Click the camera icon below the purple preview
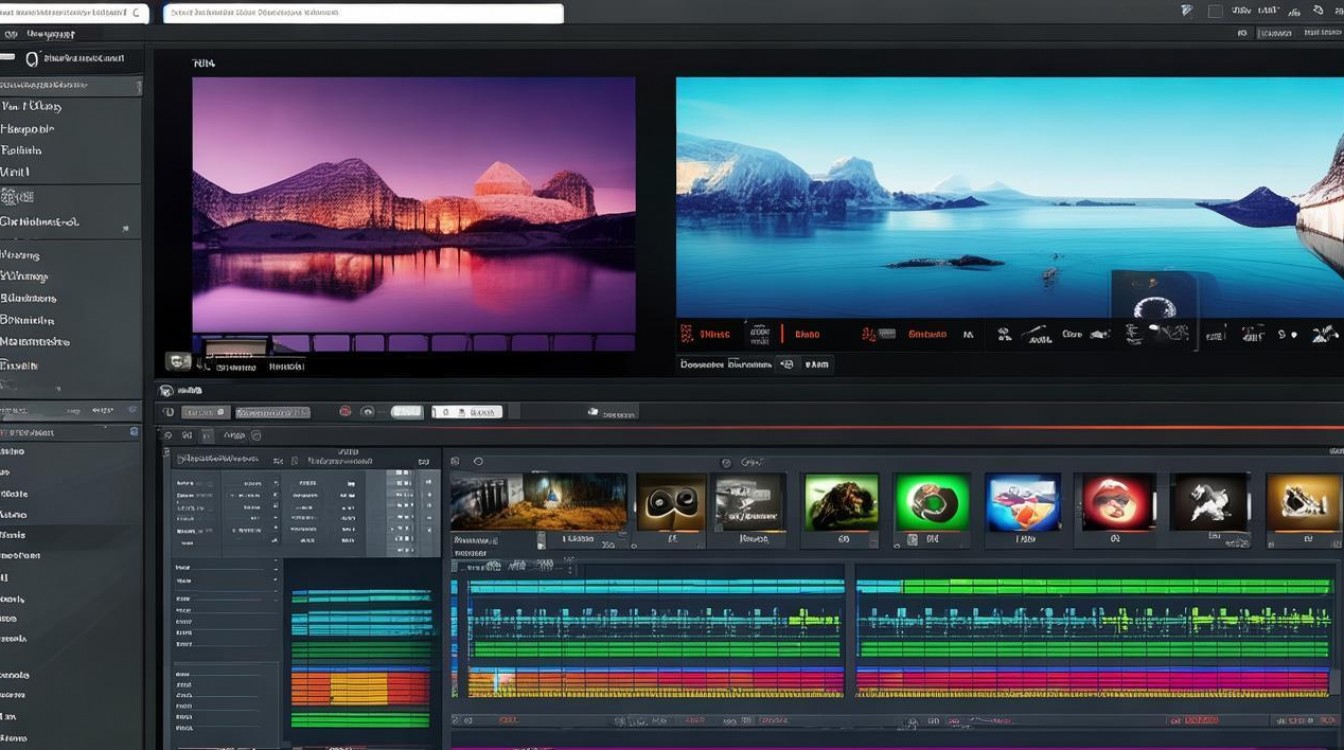 [x=178, y=362]
